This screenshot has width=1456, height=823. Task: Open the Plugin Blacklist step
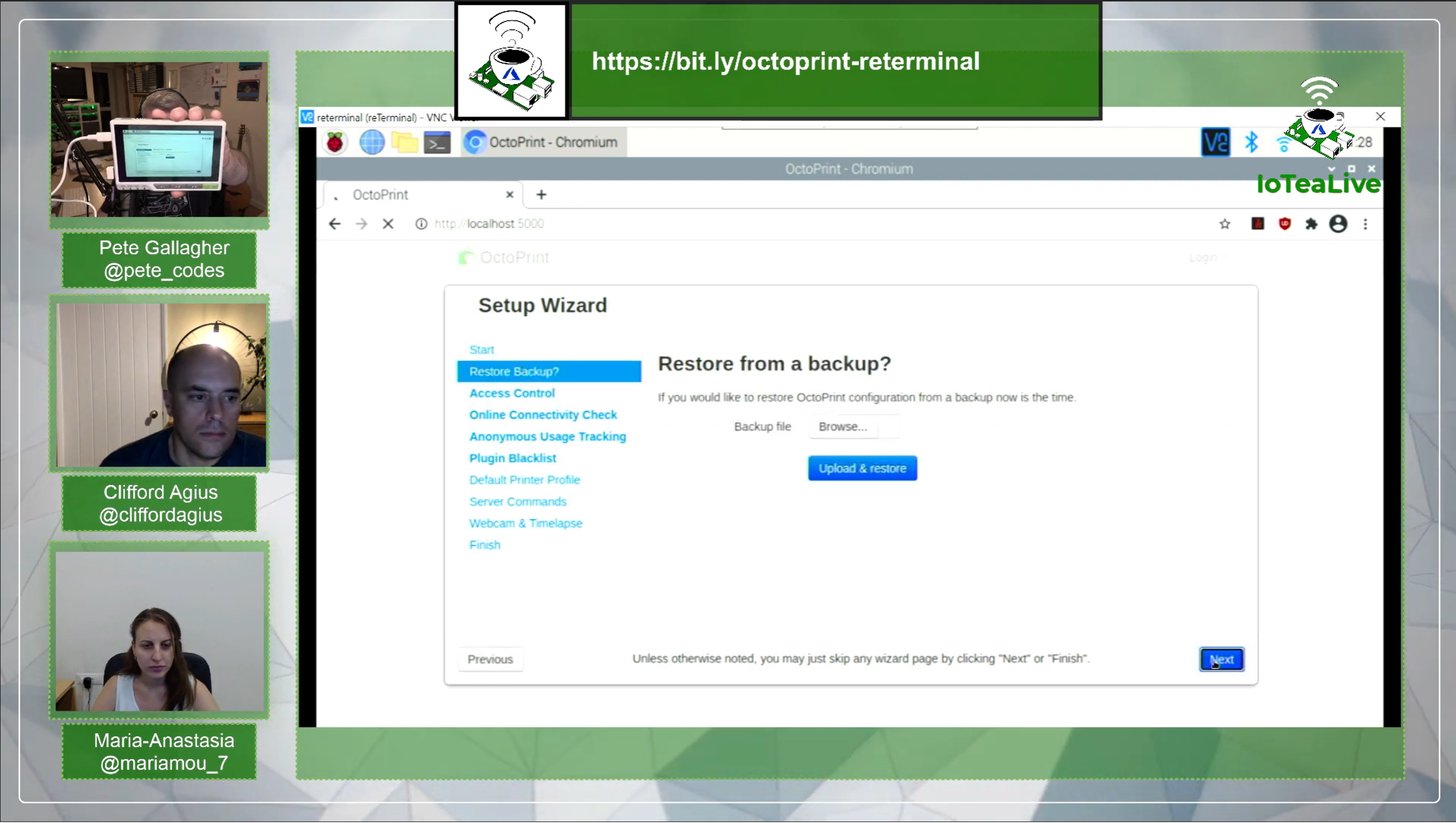point(513,458)
